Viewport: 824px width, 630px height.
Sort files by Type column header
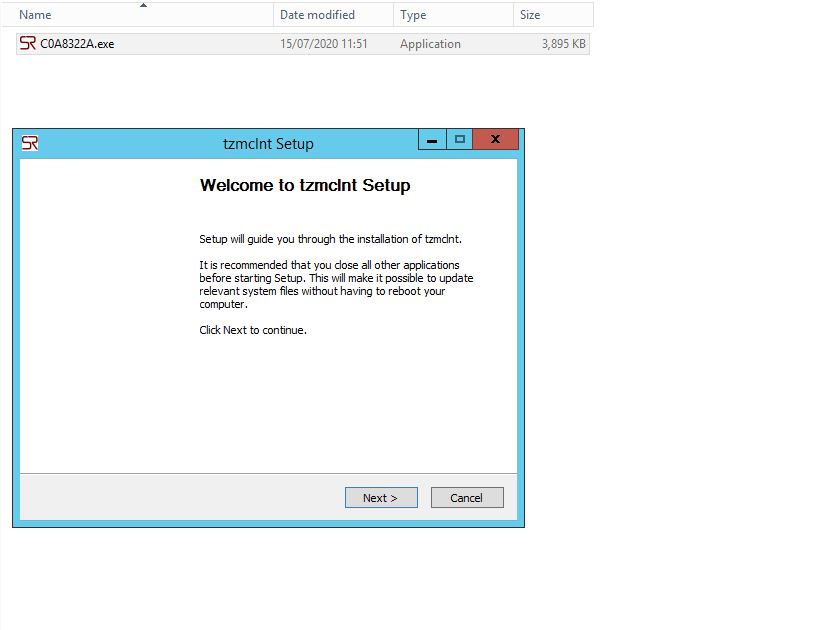tap(413, 15)
